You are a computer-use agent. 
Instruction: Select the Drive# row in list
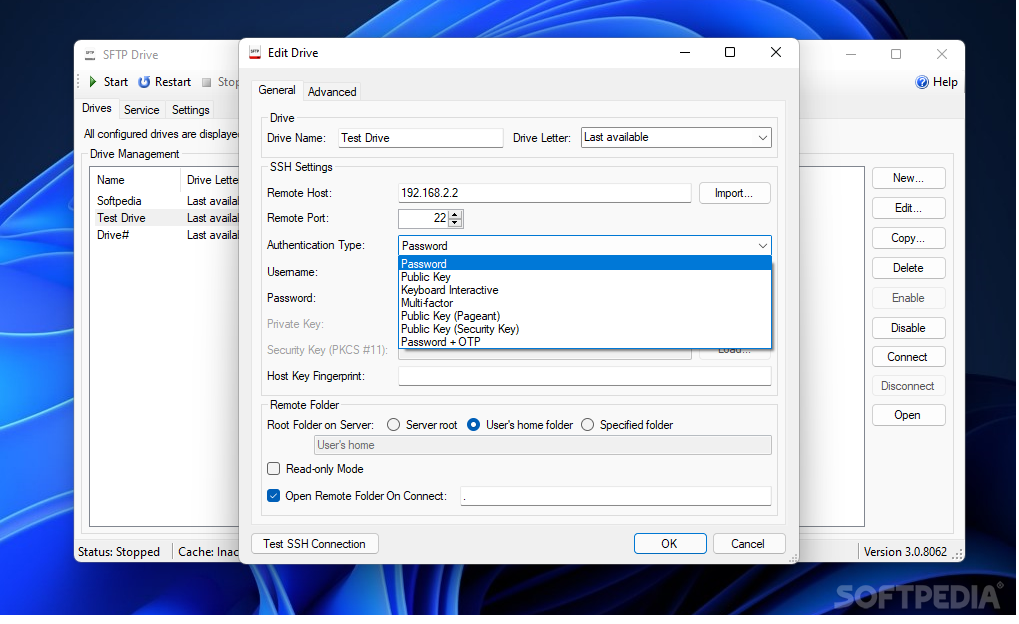pos(165,235)
